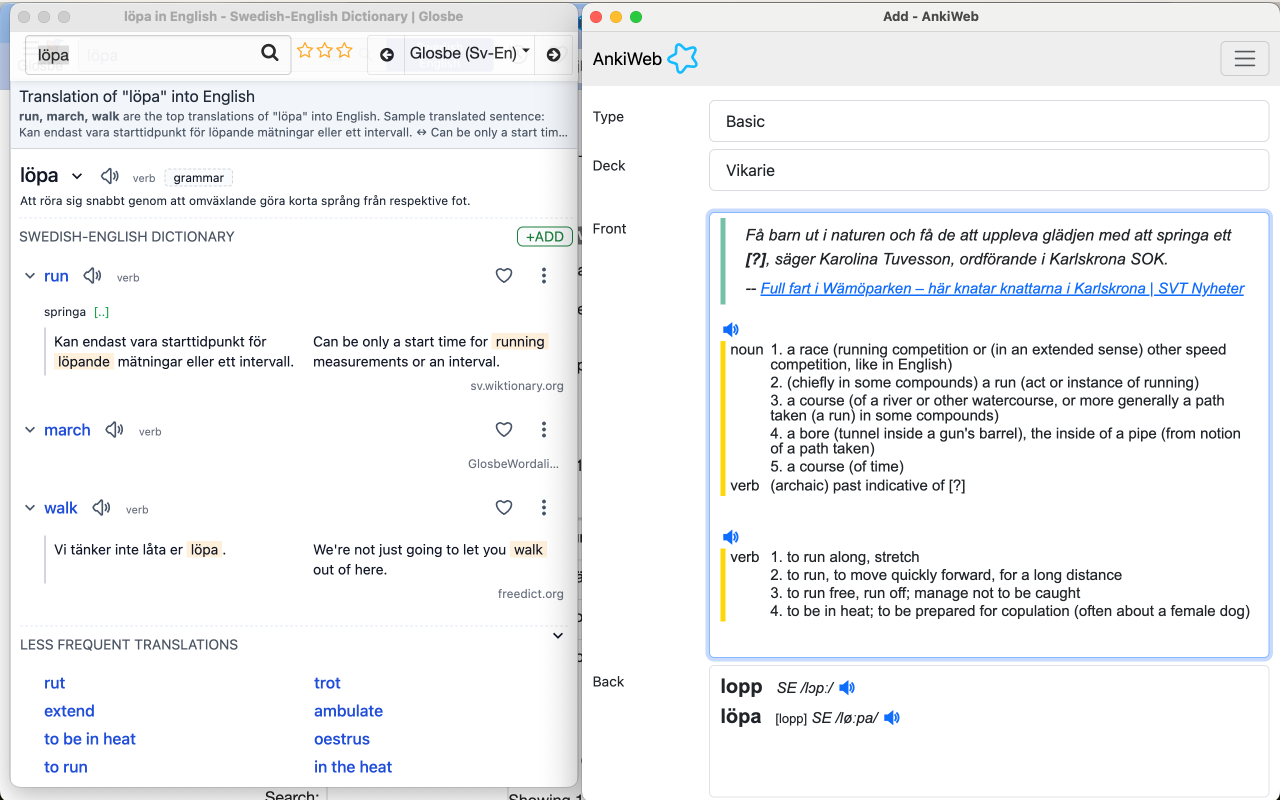Open the SVT Nyheter source link
Viewport: 1280px width, 800px height.
coord(1002,288)
